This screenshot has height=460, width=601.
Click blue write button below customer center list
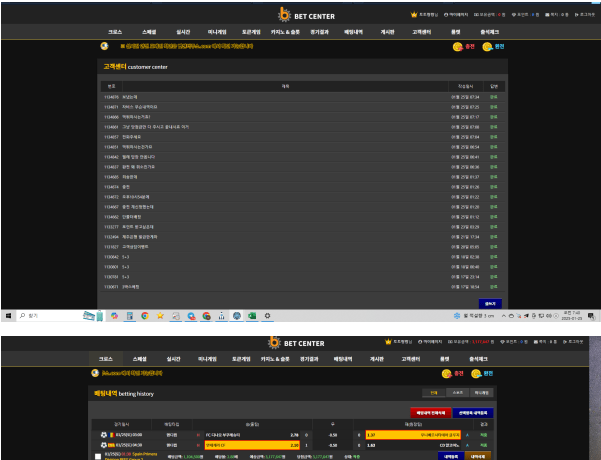[490, 303]
